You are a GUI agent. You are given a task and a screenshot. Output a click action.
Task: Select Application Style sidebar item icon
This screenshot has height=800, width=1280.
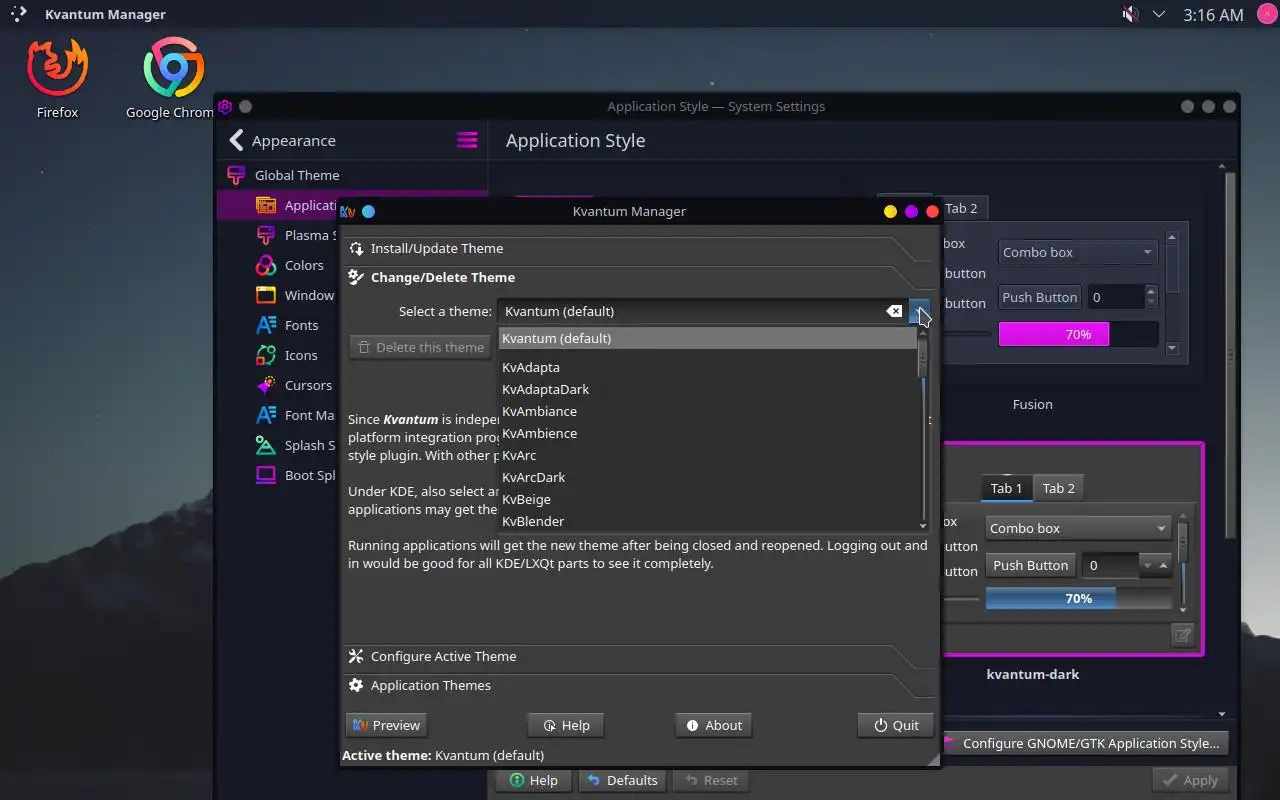[265, 205]
